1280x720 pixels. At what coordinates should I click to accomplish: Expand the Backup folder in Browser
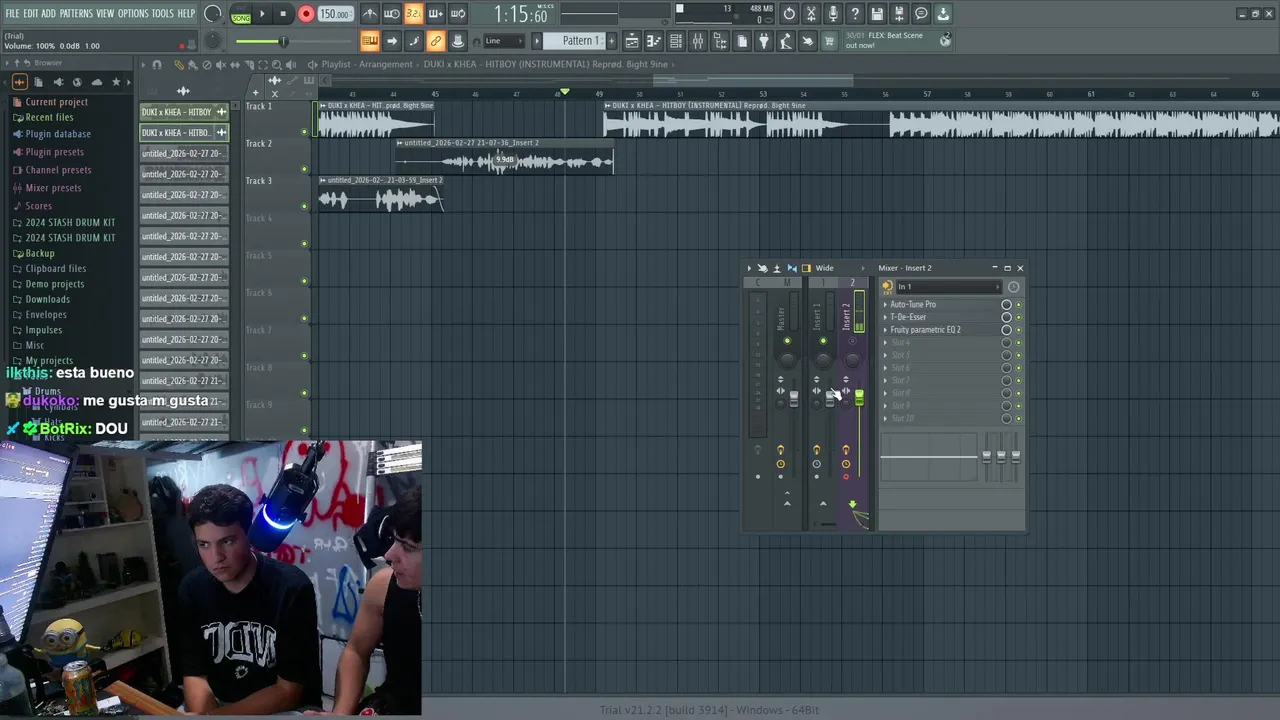40,253
